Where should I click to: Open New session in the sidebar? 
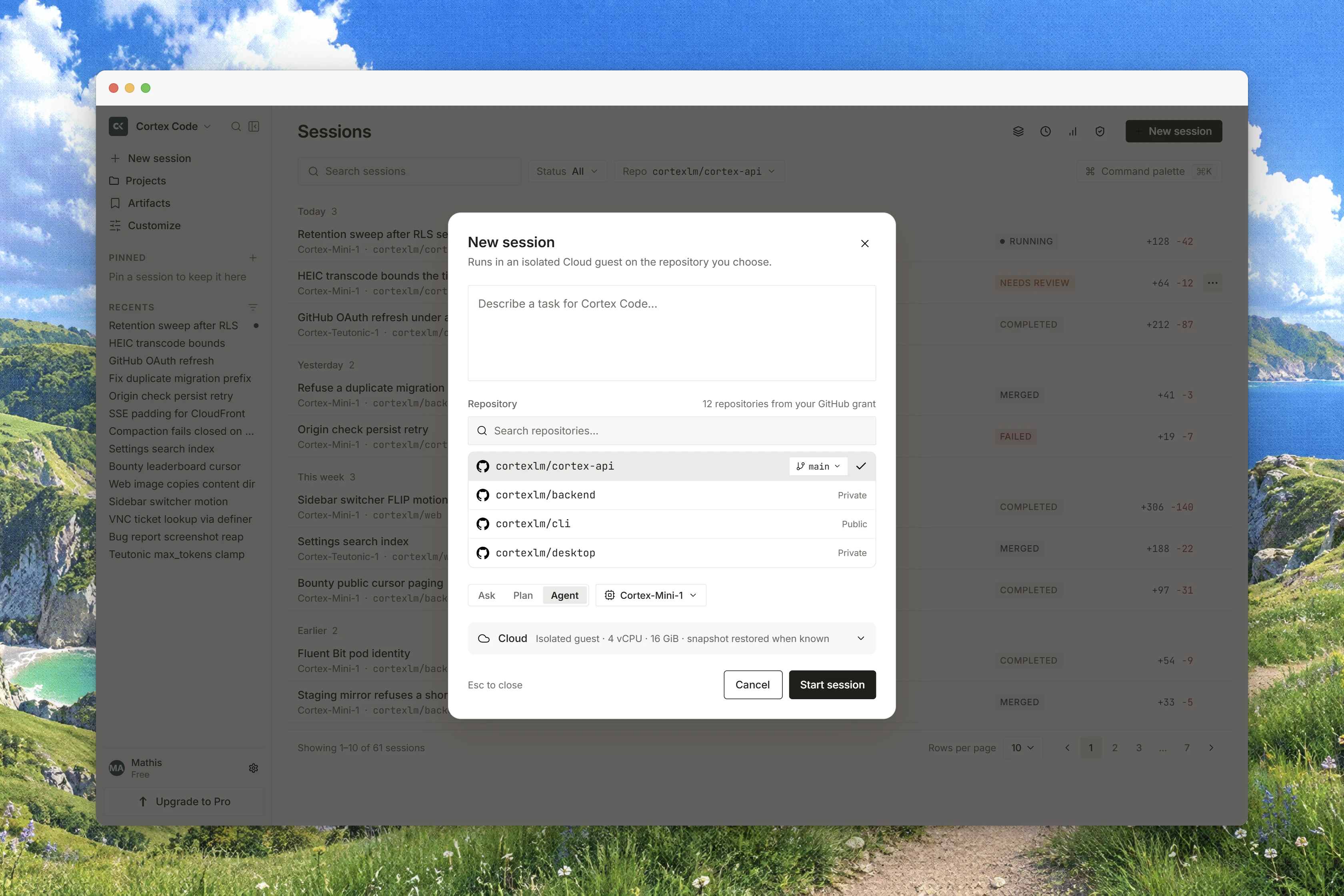tap(184, 158)
